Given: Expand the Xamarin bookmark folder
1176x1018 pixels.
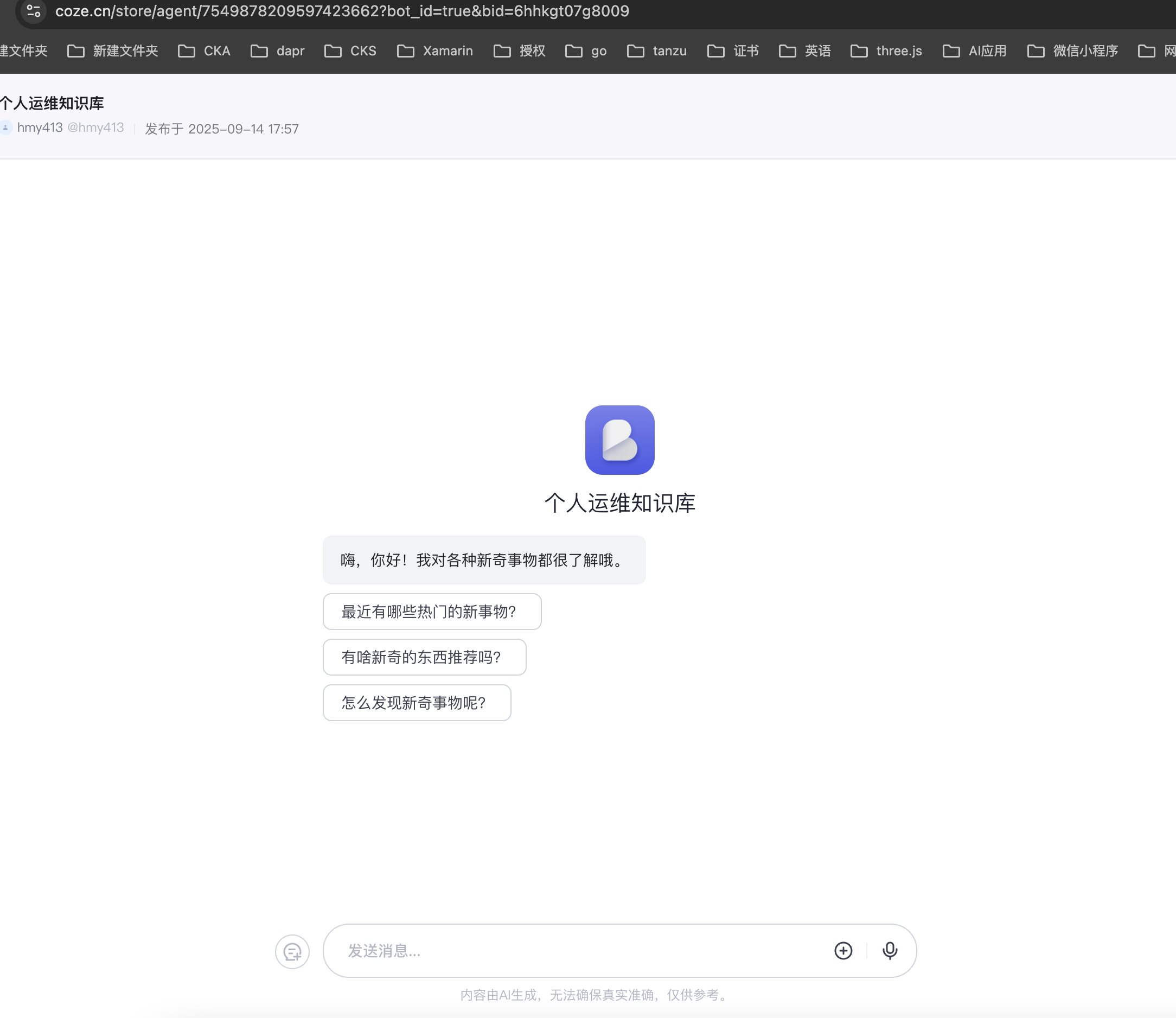Looking at the screenshot, I should (435, 51).
